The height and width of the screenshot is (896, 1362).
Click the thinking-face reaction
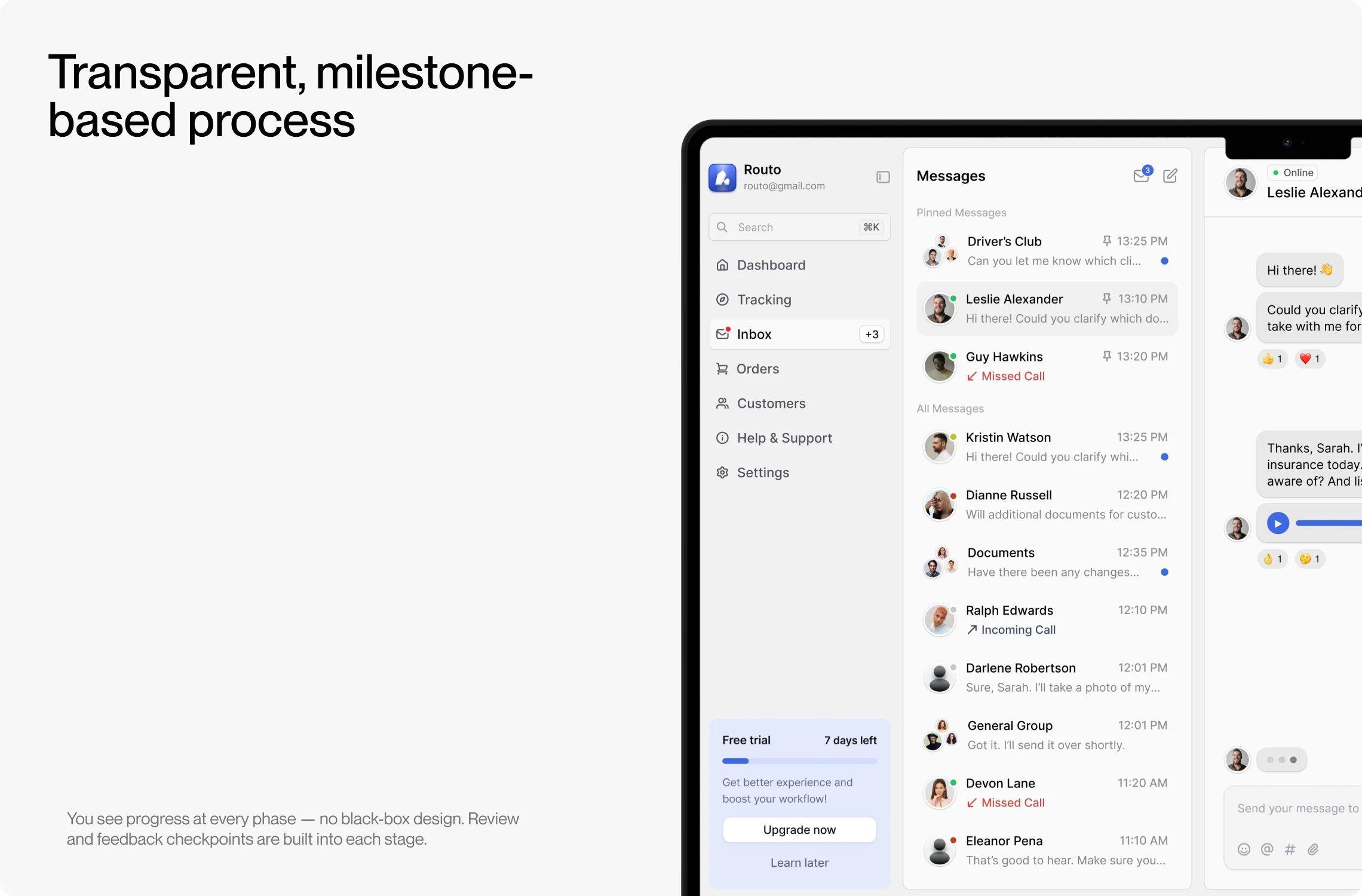(1310, 559)
